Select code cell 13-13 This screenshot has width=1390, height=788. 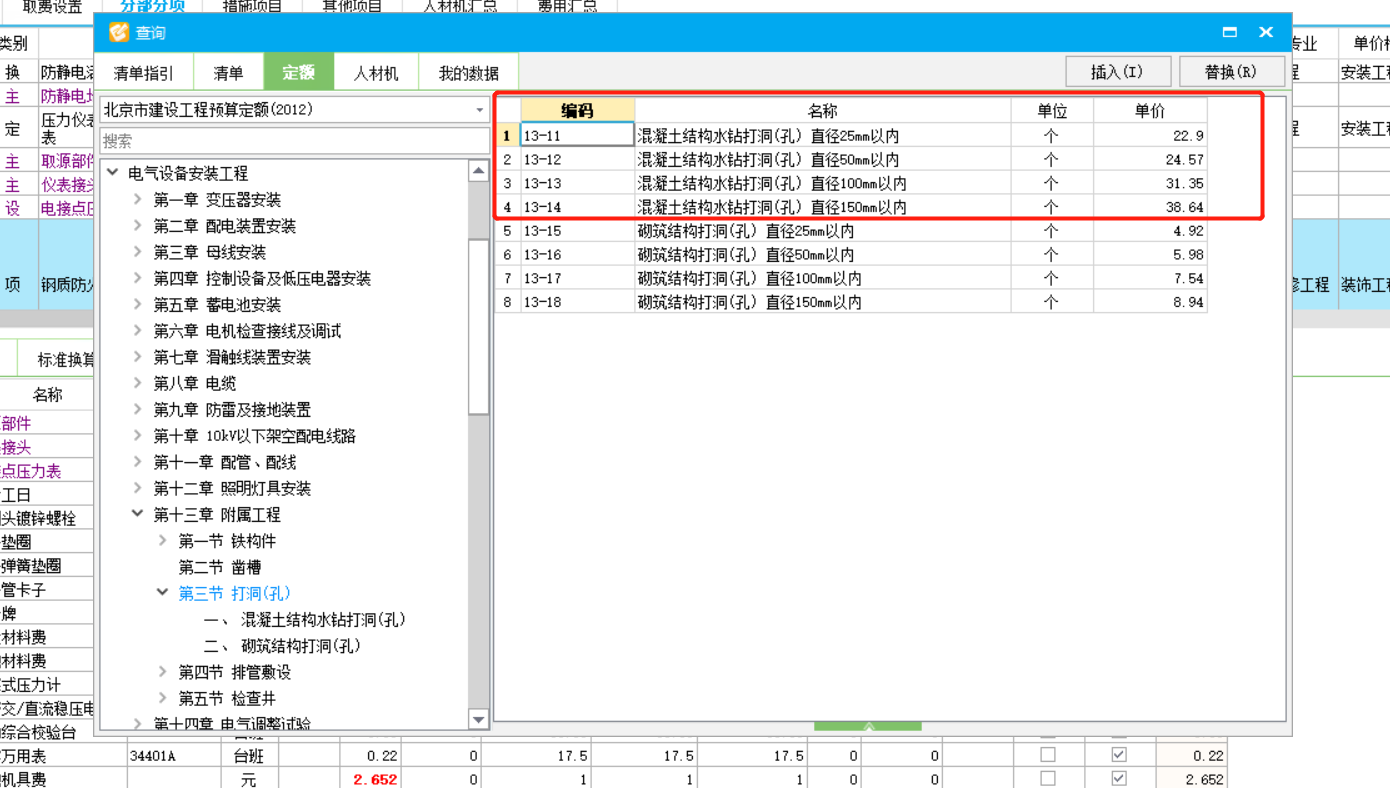click(577, 183)
